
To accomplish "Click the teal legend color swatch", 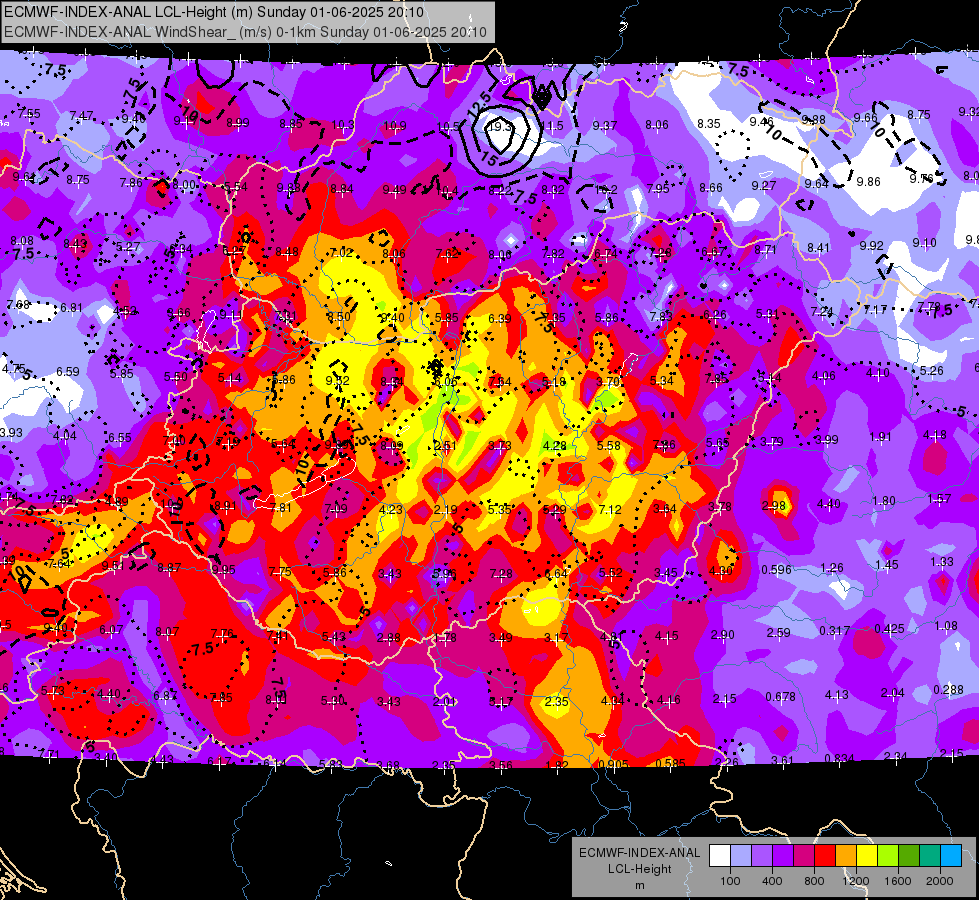I will click(x=930, y=856).
